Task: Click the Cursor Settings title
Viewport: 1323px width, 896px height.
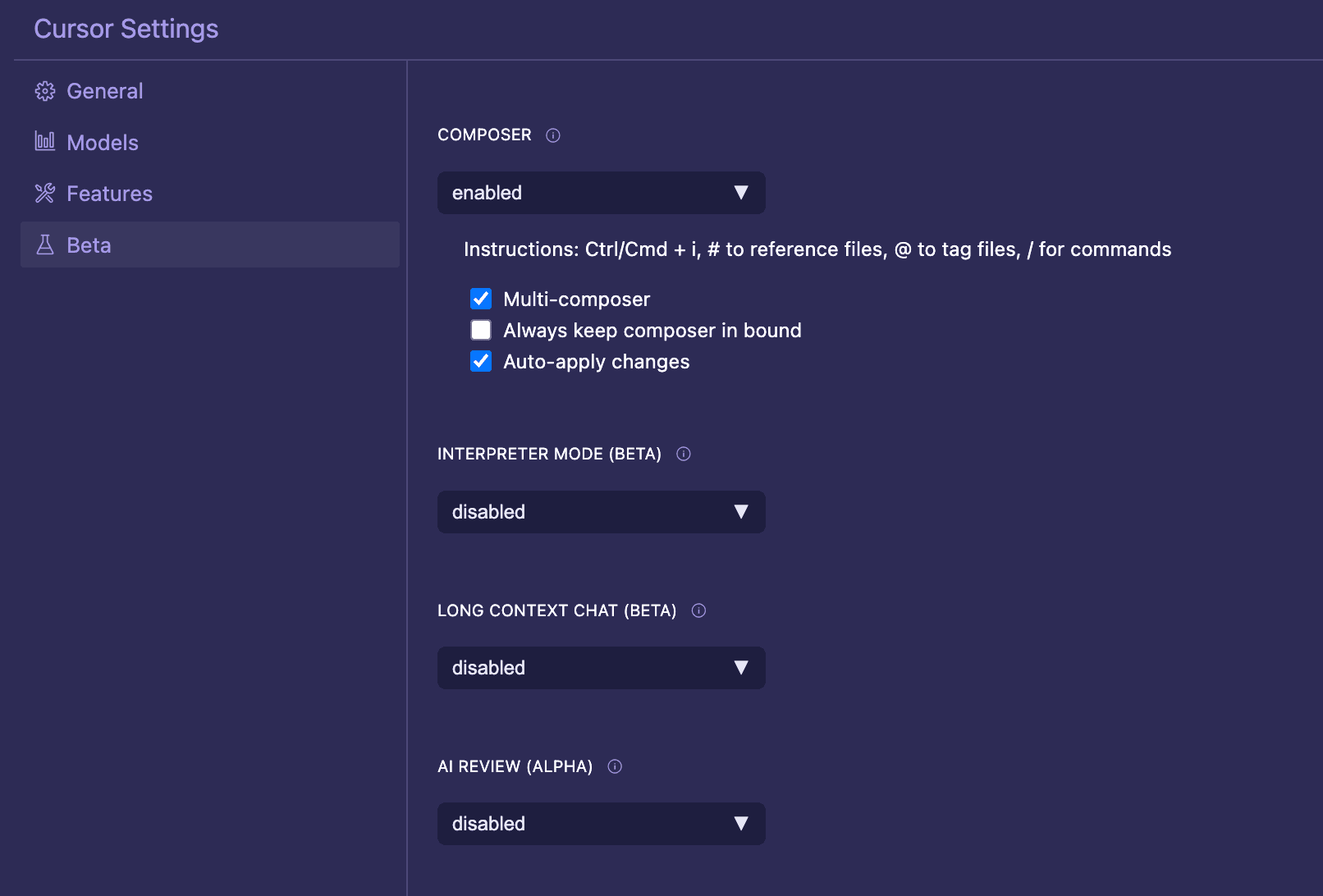Action: click(126, 29)
